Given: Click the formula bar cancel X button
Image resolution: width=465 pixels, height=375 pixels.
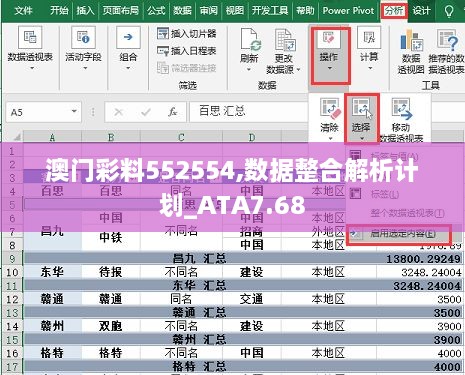Looking at the screenshot, I should 119,112.
